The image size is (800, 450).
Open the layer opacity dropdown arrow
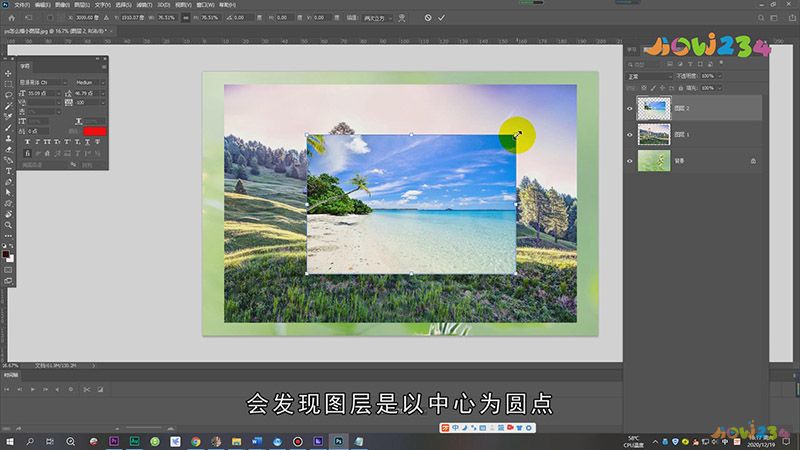point(719,76)
